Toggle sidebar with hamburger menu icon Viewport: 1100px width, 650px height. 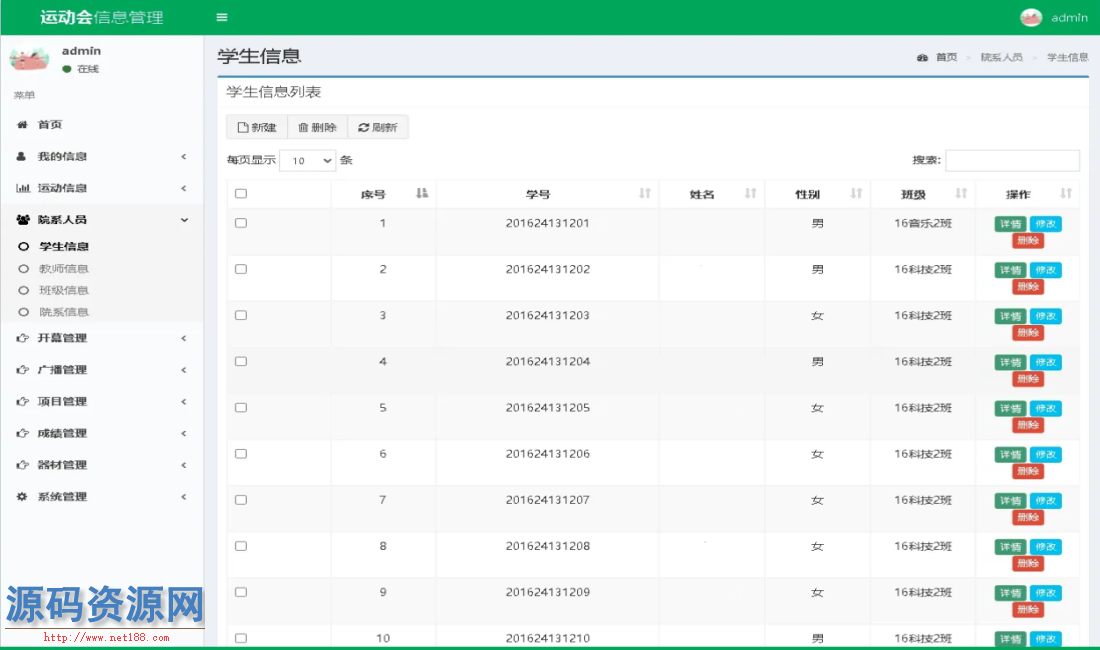pyautogui.click(x=222, y=18)
